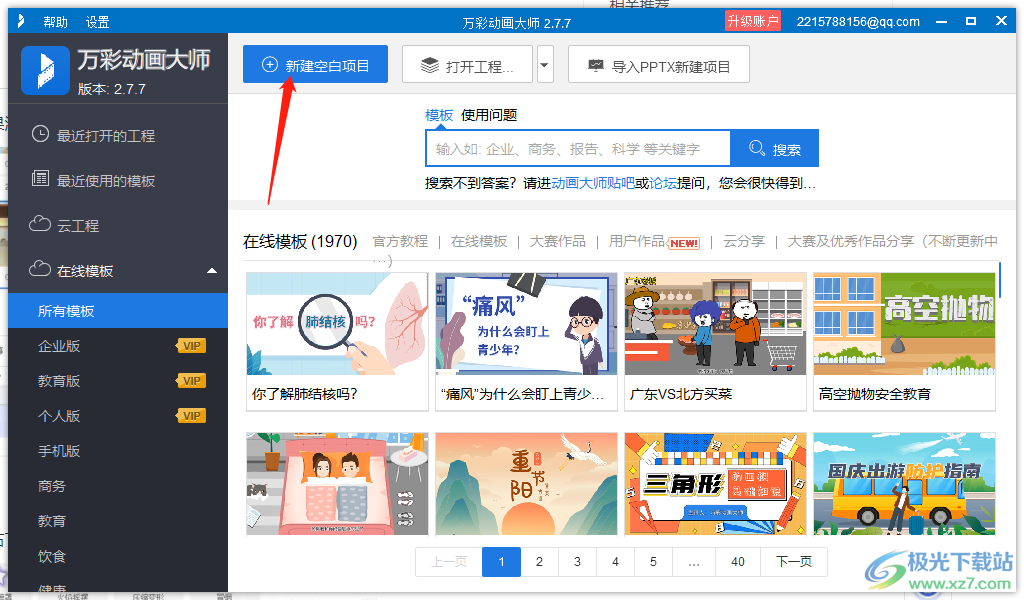Go to page 3 of templates
Viewport: 1024px width, 600px height.
(577, 561)
